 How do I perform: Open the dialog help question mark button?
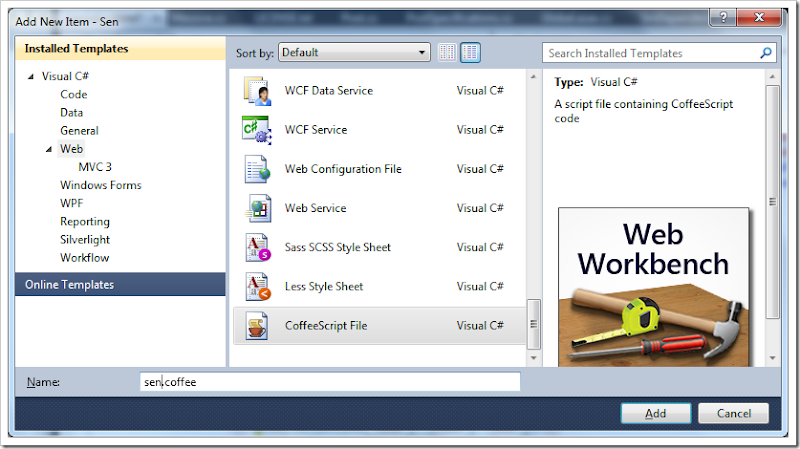[722, 18]
